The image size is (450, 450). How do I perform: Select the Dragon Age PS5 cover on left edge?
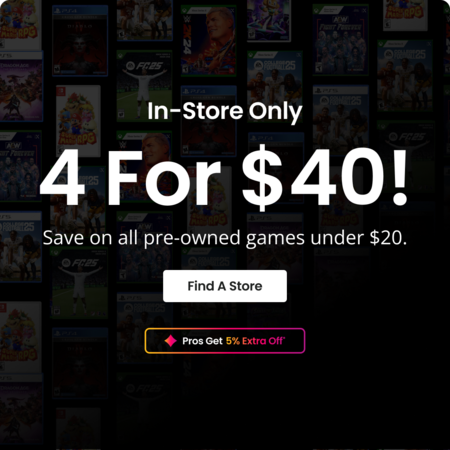pyautogui.click(x=21, y=86)
